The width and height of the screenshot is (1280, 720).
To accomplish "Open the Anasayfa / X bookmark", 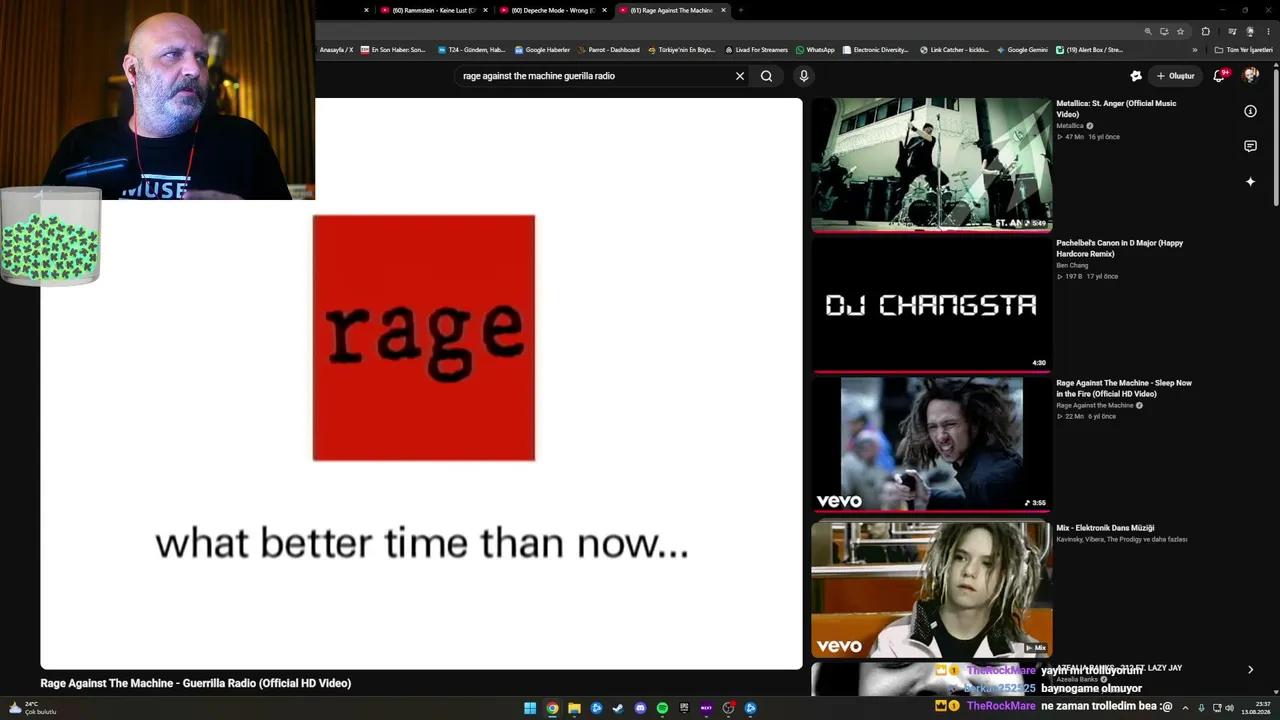I will pos(336,50).
